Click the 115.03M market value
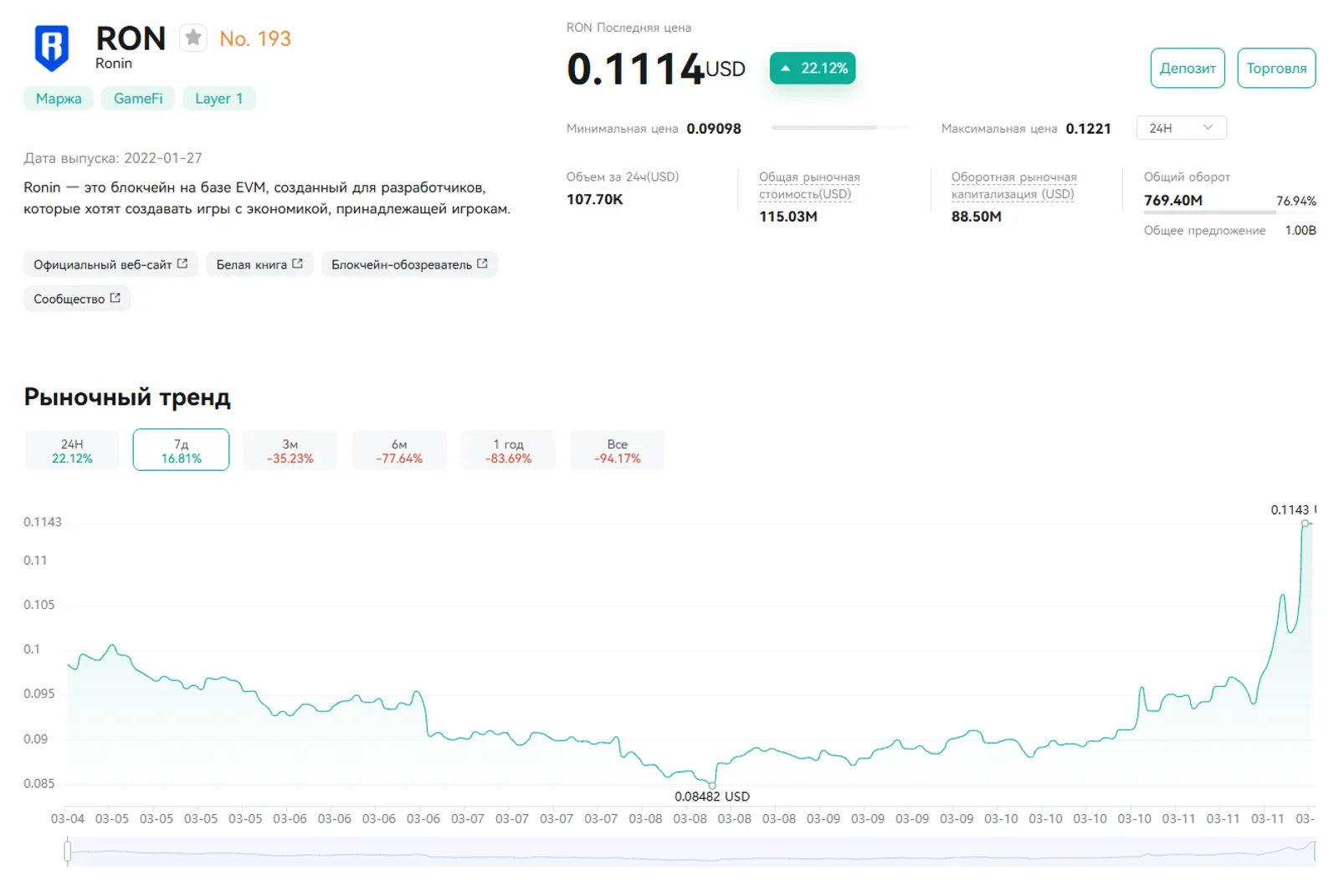The width and height of the screenshot is (1339, 896). coord(788,217)
